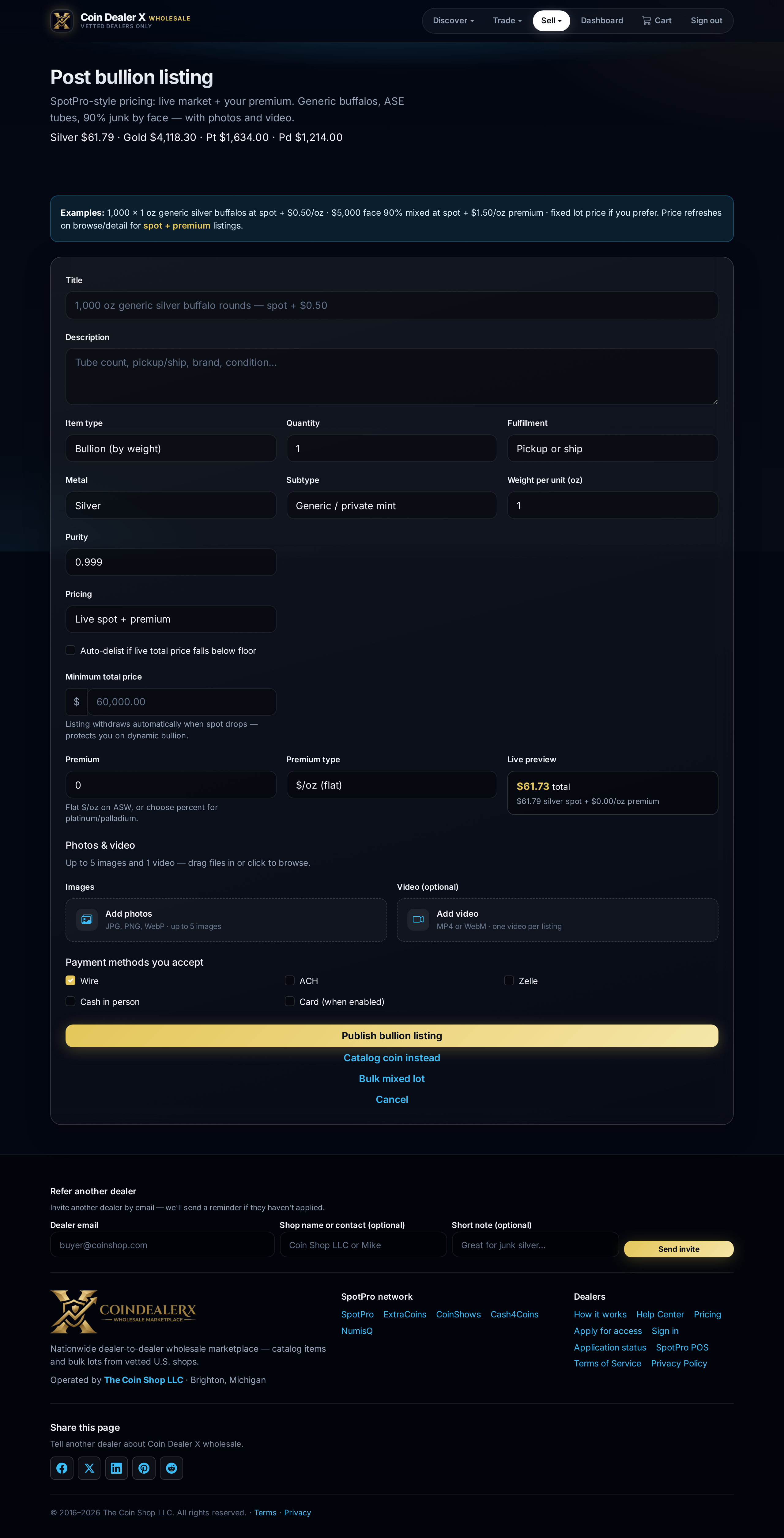Share page on Facebook

tap(62, 1468)
